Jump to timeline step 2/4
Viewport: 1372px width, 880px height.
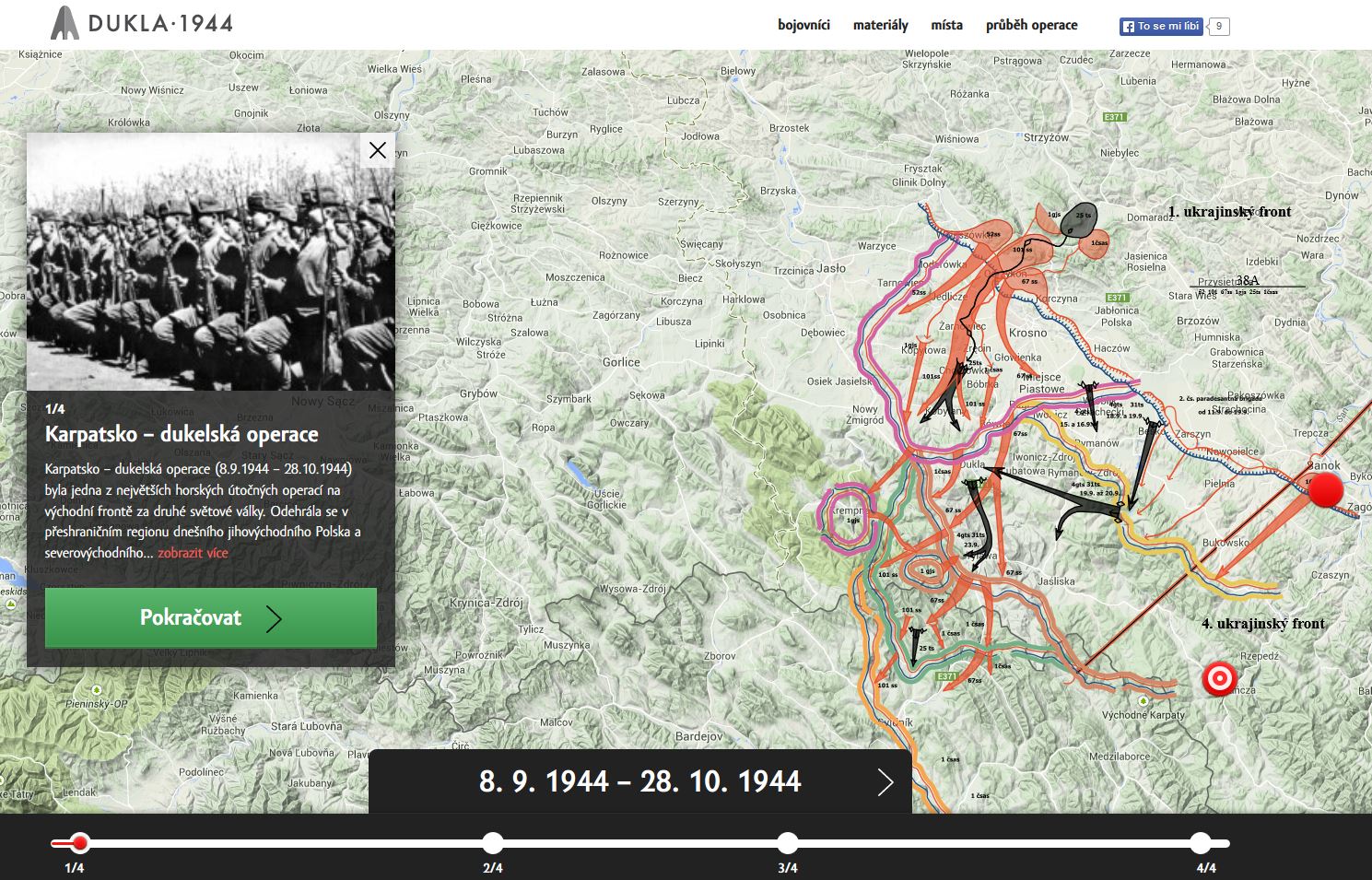(493, 842)
